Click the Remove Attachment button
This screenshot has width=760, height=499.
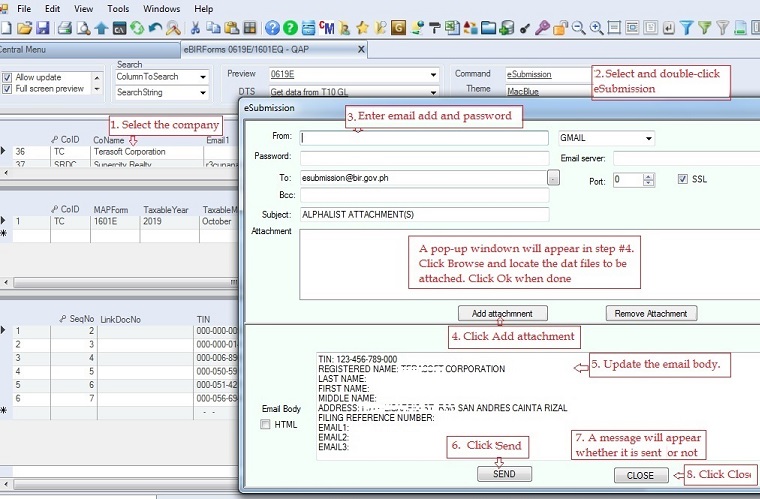[651, 313]
